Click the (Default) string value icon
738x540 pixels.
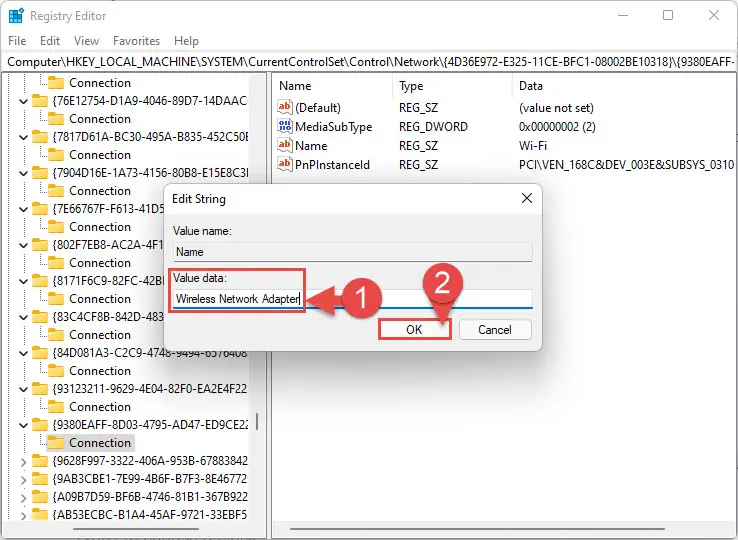coord(285,107)
